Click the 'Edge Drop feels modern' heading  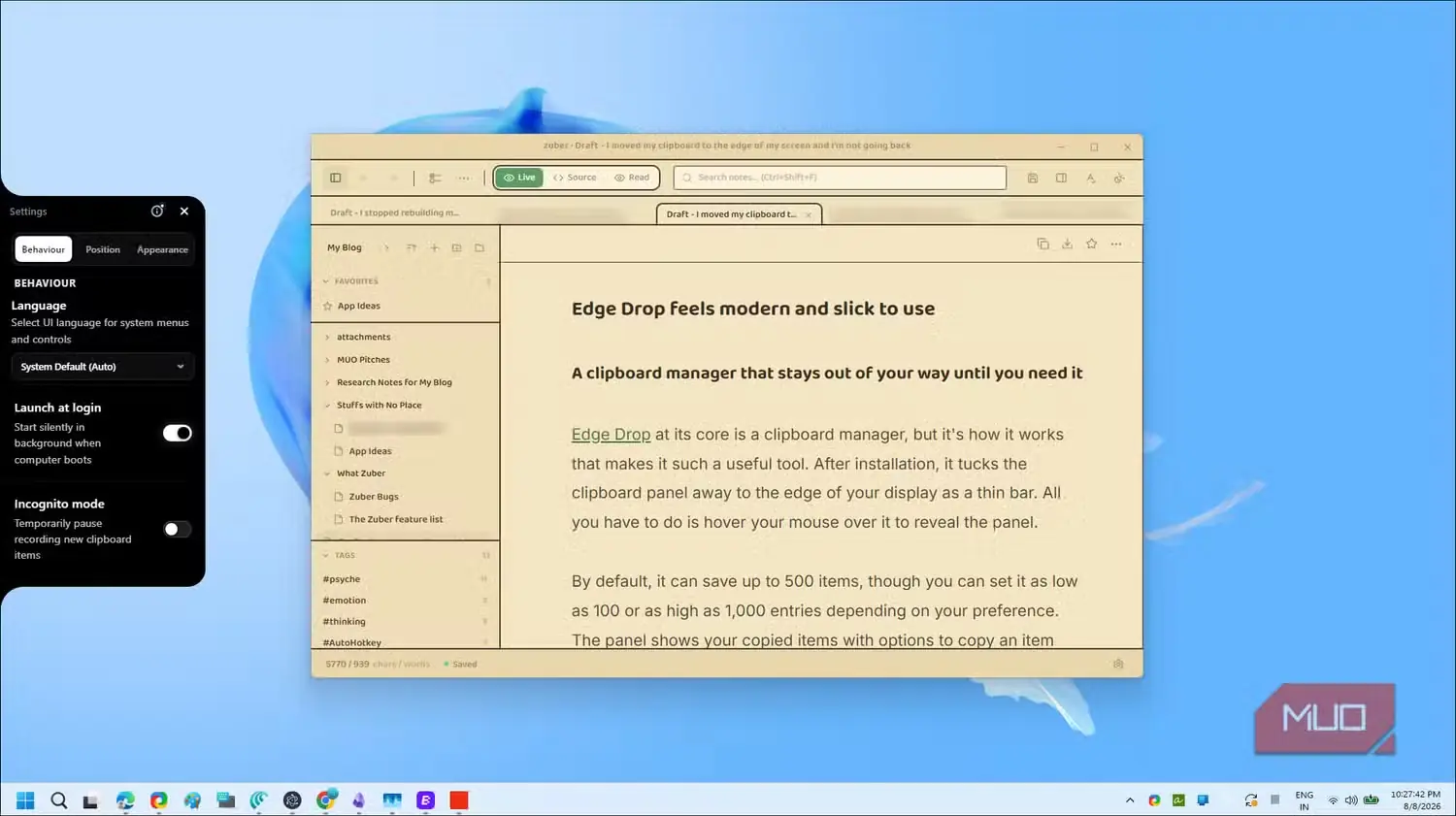pyautogui.click(x=753, y=309)
